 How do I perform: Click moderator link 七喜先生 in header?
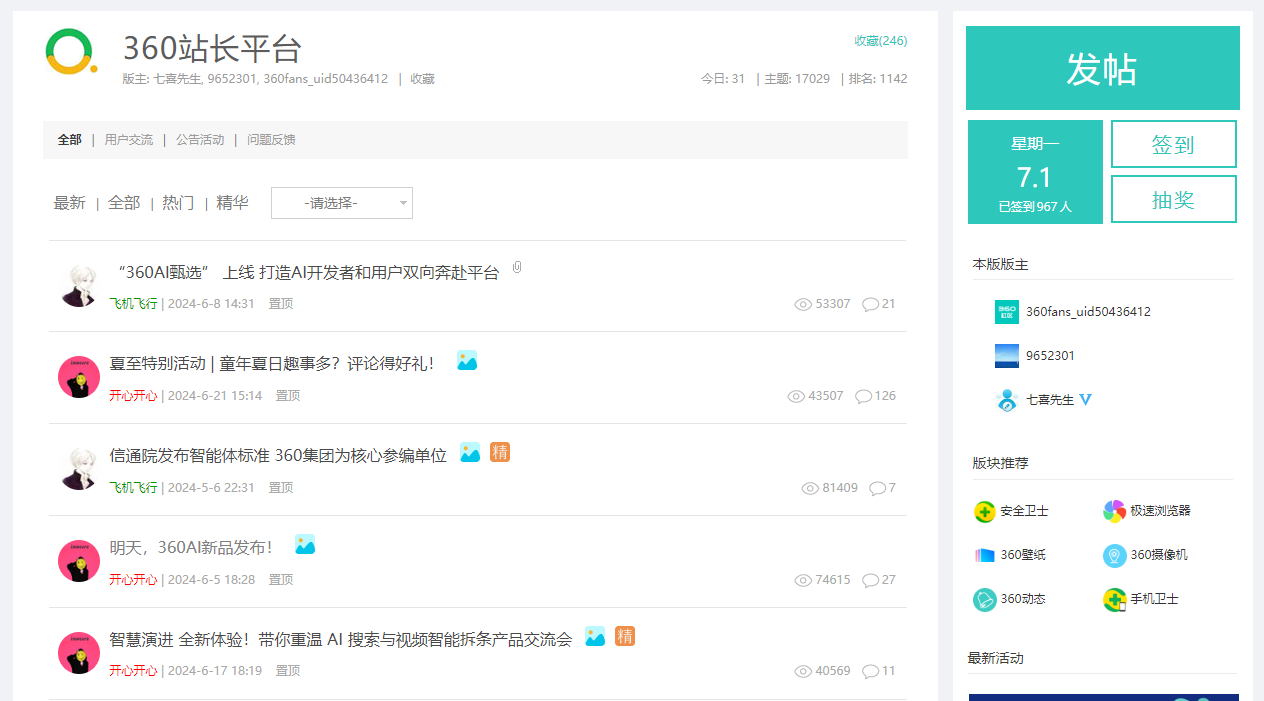pos(176,79)
